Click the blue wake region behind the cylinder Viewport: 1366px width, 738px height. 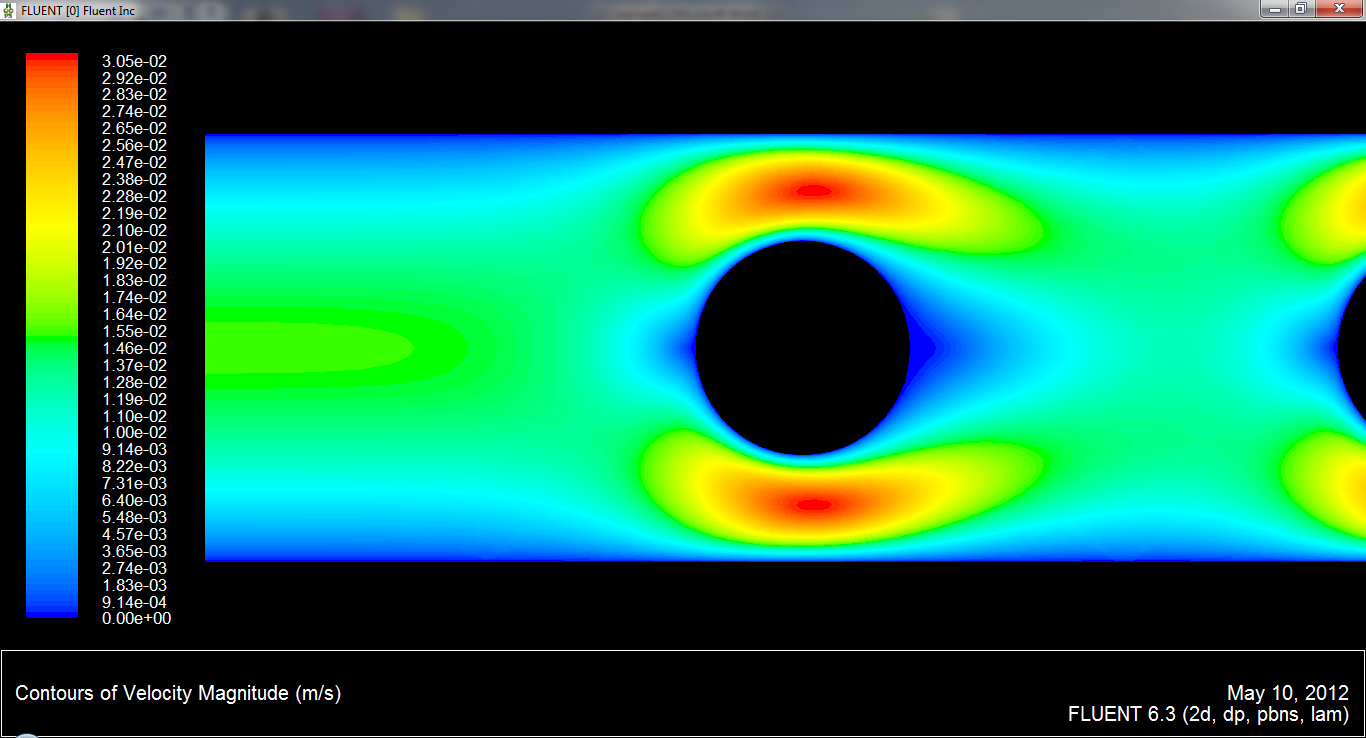[922, 348]
